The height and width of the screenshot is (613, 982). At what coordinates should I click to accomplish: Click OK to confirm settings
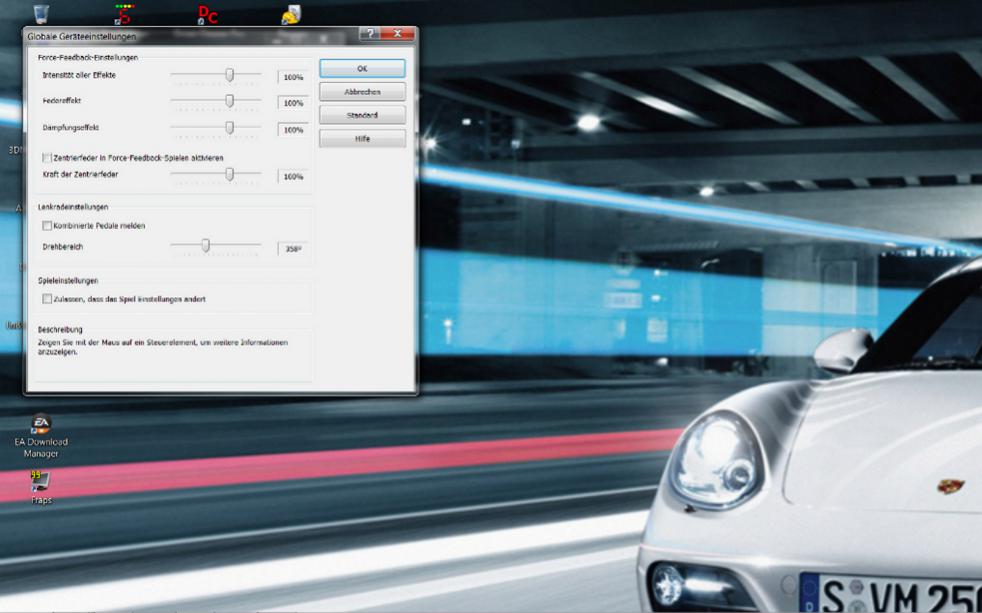point(362,68)
